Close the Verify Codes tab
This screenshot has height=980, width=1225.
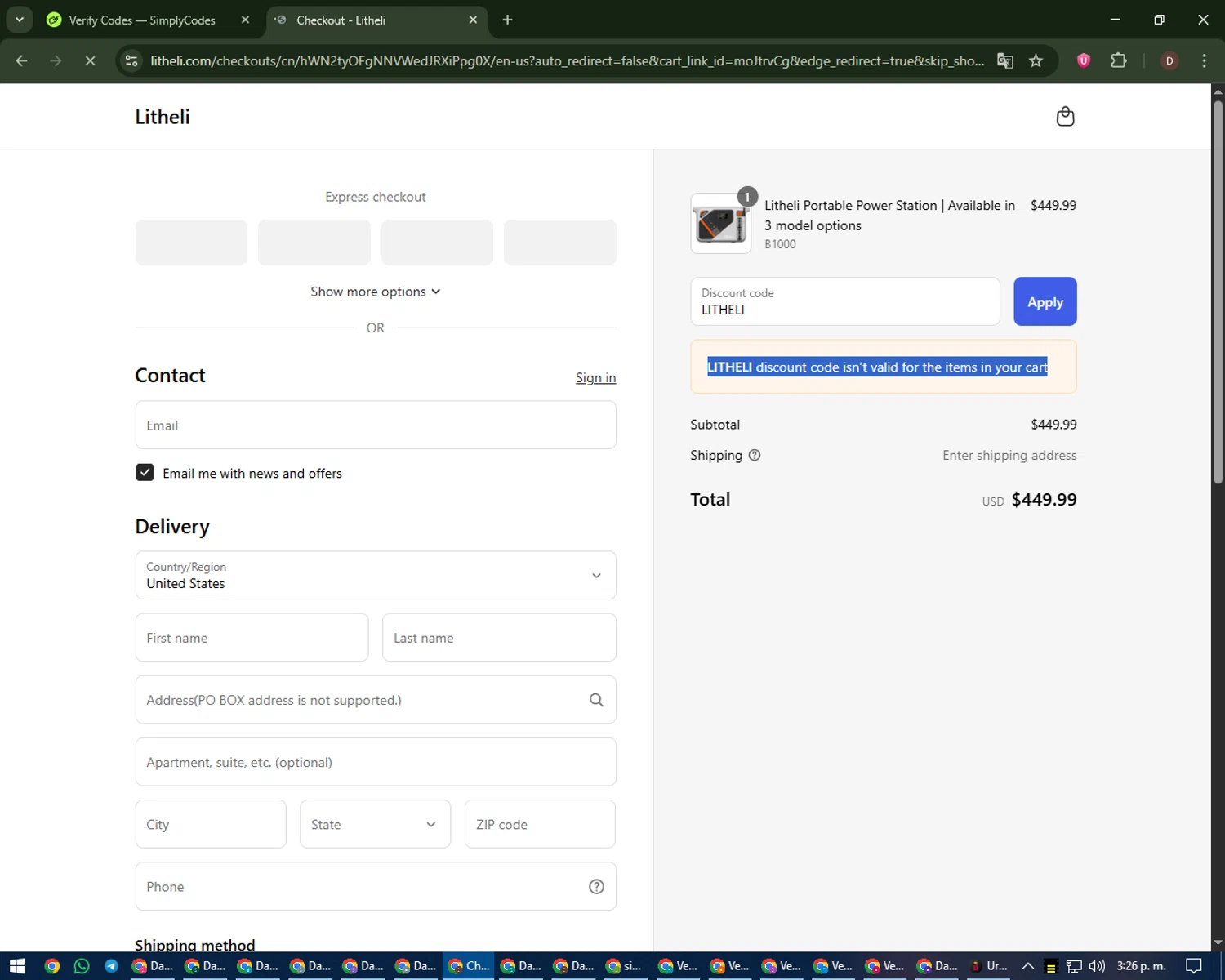[245, 20]
